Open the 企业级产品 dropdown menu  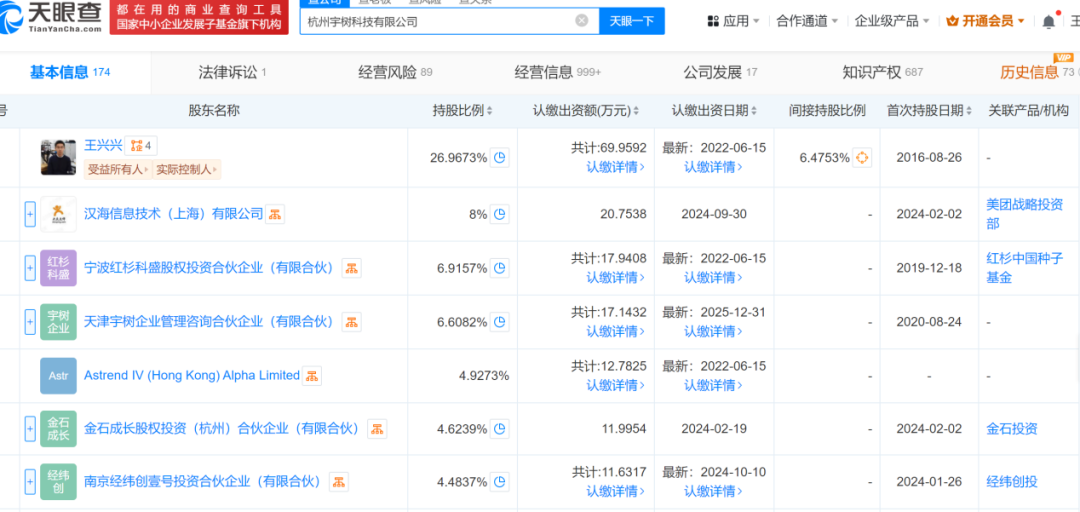pyautogui.click(x=891, y=21)
